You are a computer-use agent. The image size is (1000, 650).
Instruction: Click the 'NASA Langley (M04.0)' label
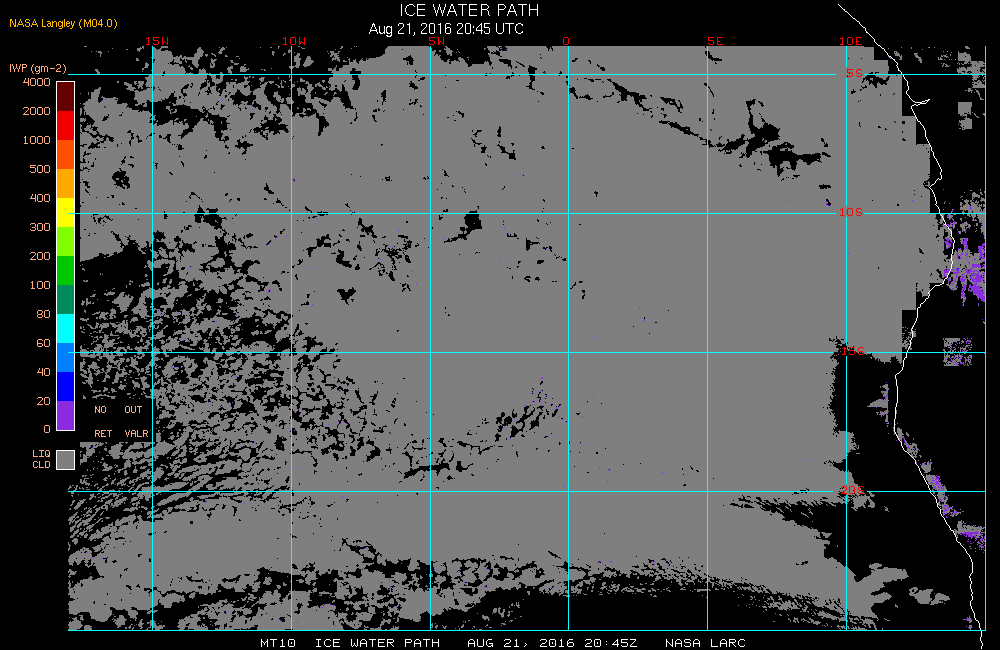[63, 24]
